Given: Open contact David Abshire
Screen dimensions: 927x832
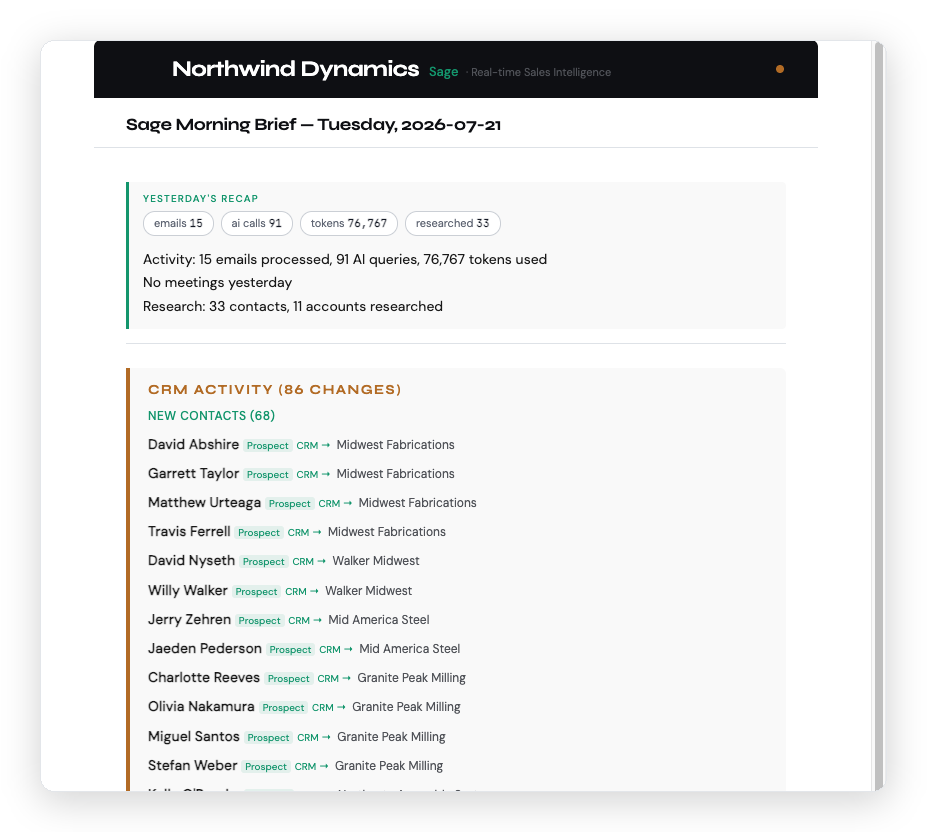Looking at the screenshot, I should pyautogui.click(x=193, y=445).
